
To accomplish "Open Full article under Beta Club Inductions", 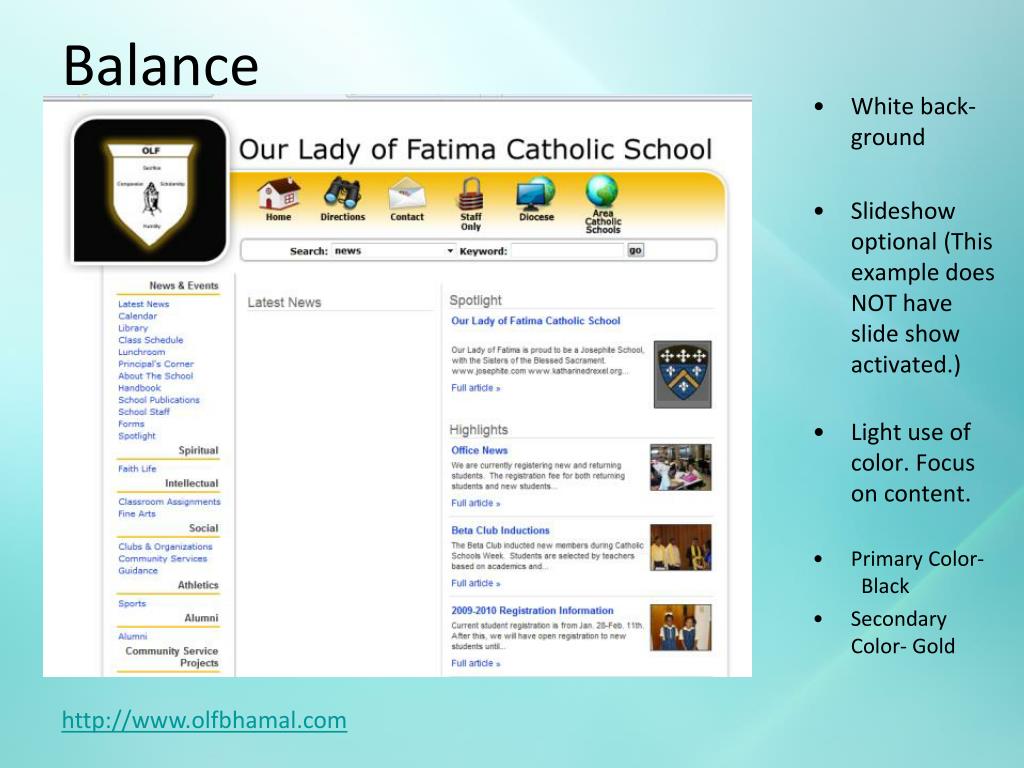I will click(475, 583).
